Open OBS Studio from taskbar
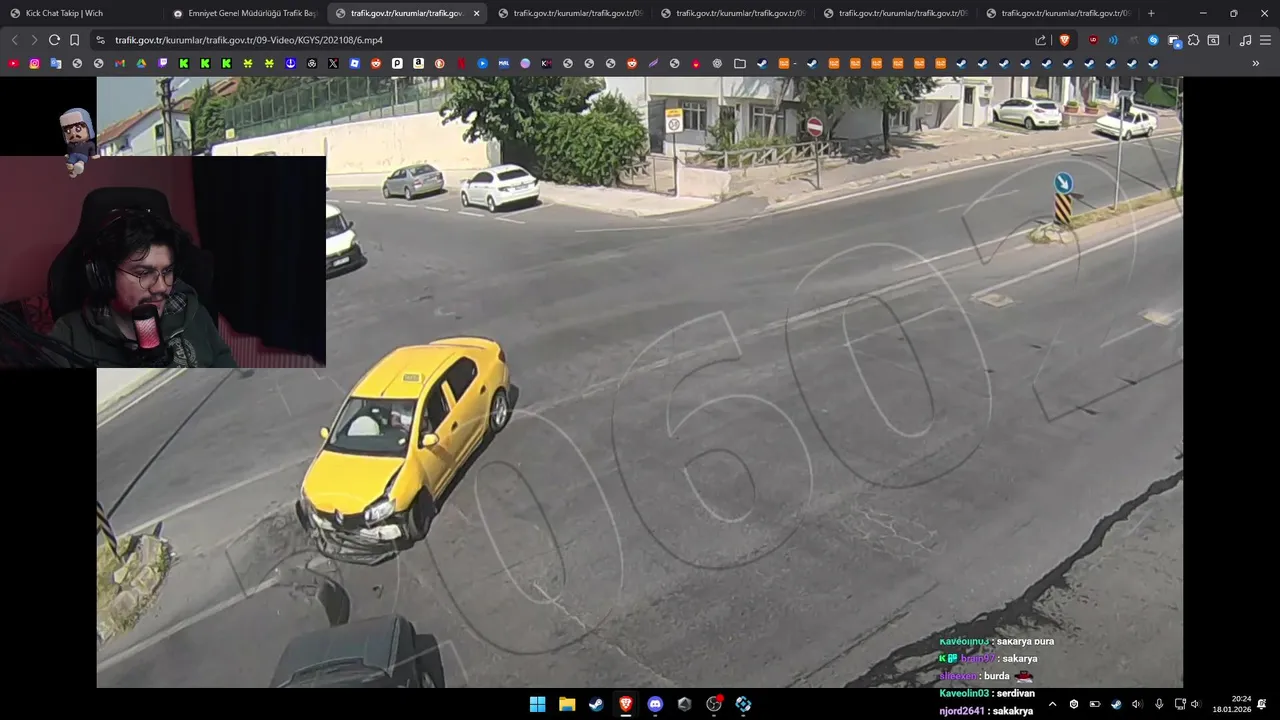 714,704
